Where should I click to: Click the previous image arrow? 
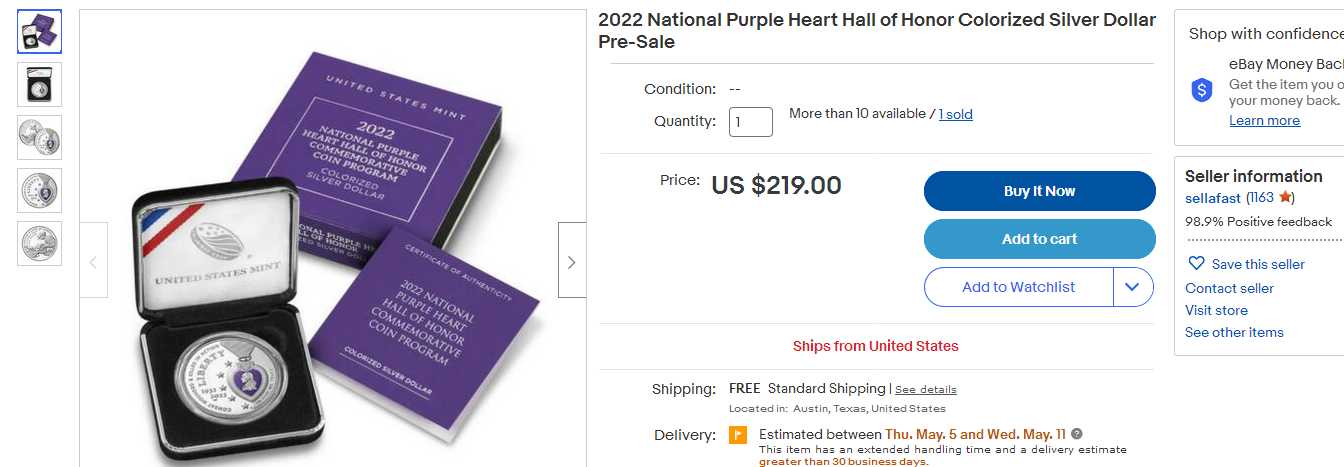pyautogui.click(x=94, y=262)
